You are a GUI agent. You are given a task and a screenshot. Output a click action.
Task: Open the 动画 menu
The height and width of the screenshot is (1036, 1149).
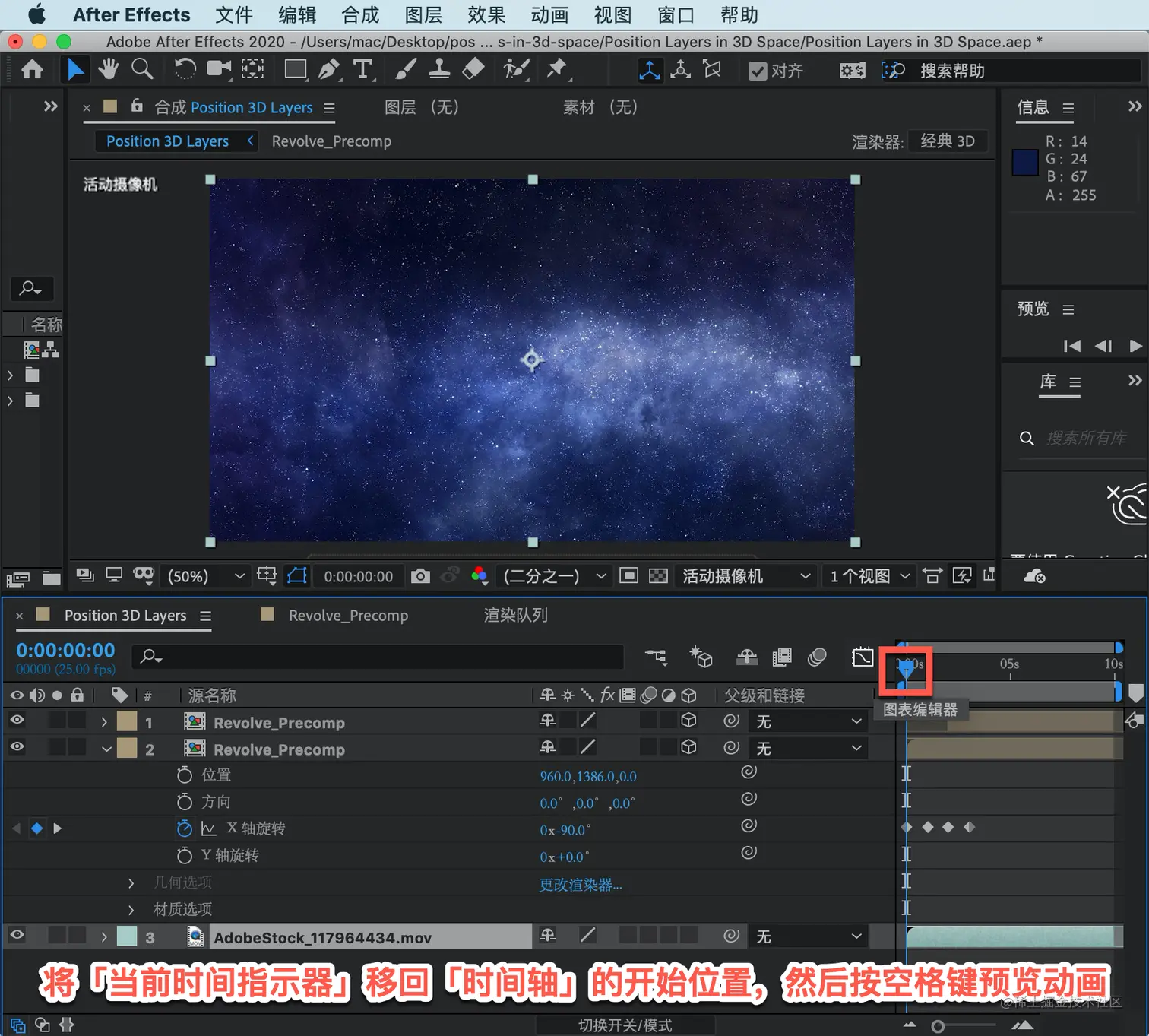(x=549, y=14)
